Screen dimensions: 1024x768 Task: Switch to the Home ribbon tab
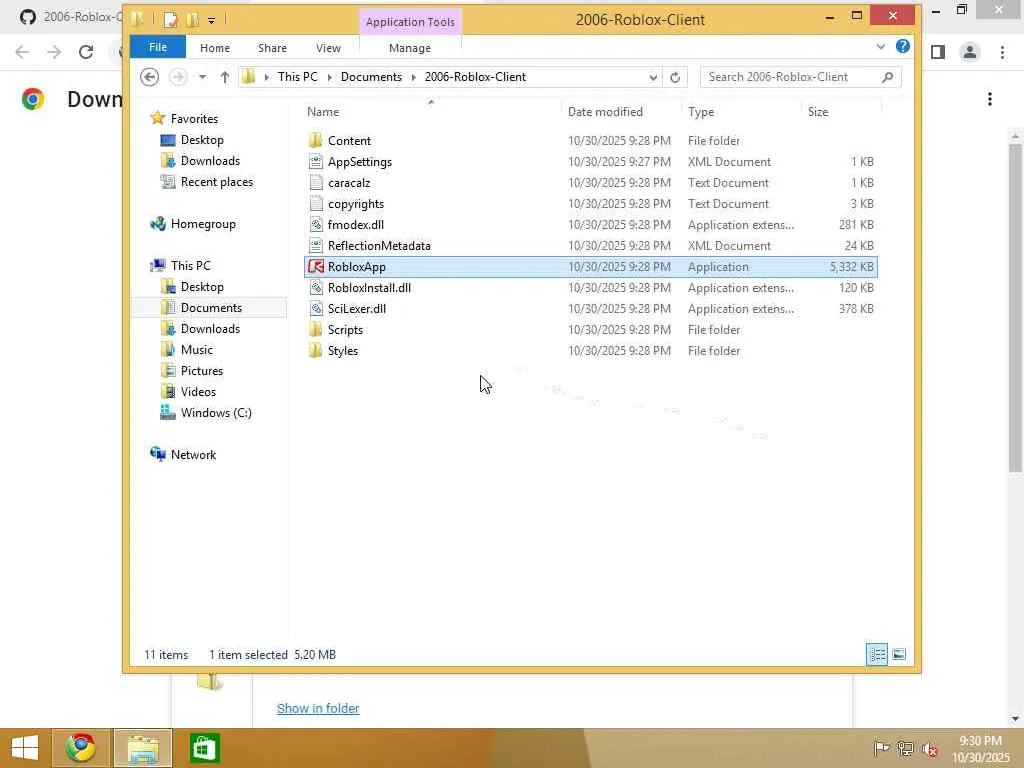[215, 48]
